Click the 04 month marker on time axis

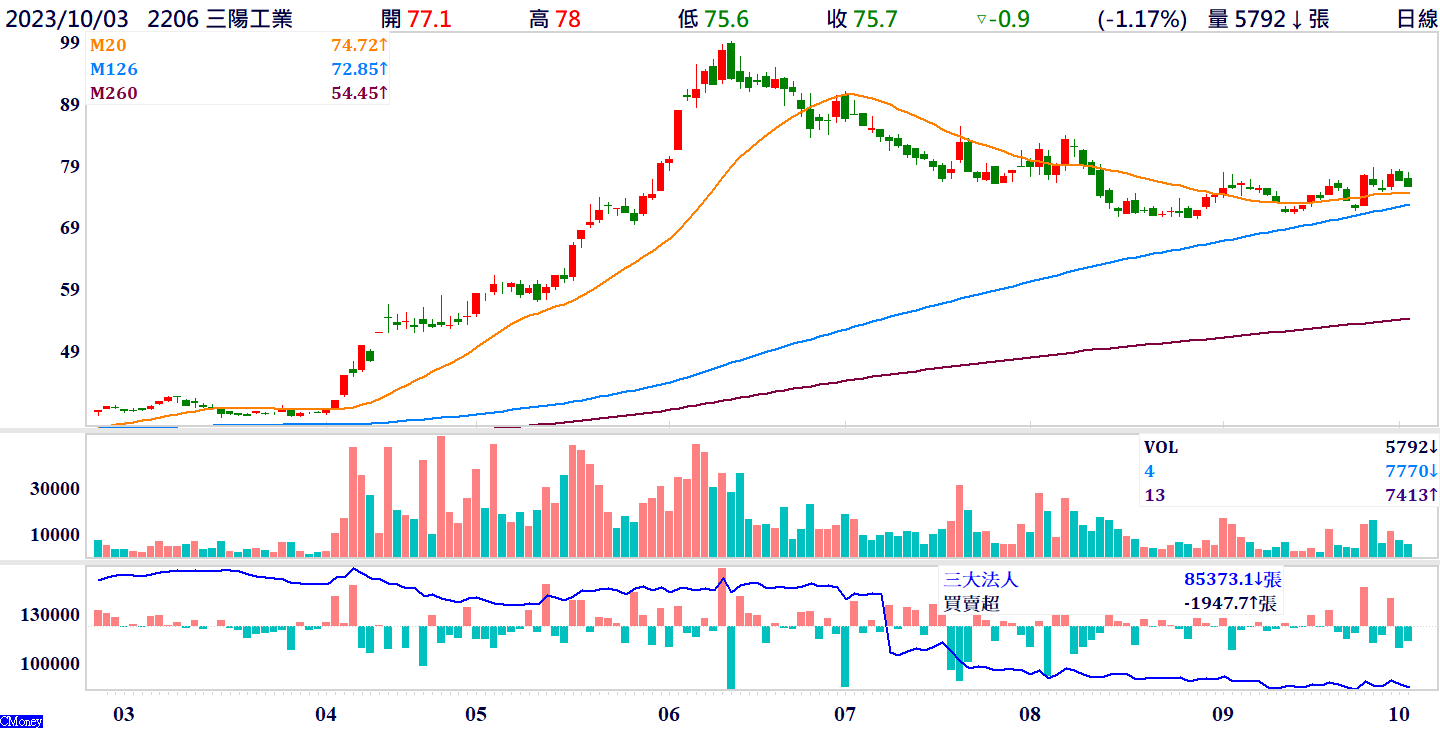click(x=325, y=714)
